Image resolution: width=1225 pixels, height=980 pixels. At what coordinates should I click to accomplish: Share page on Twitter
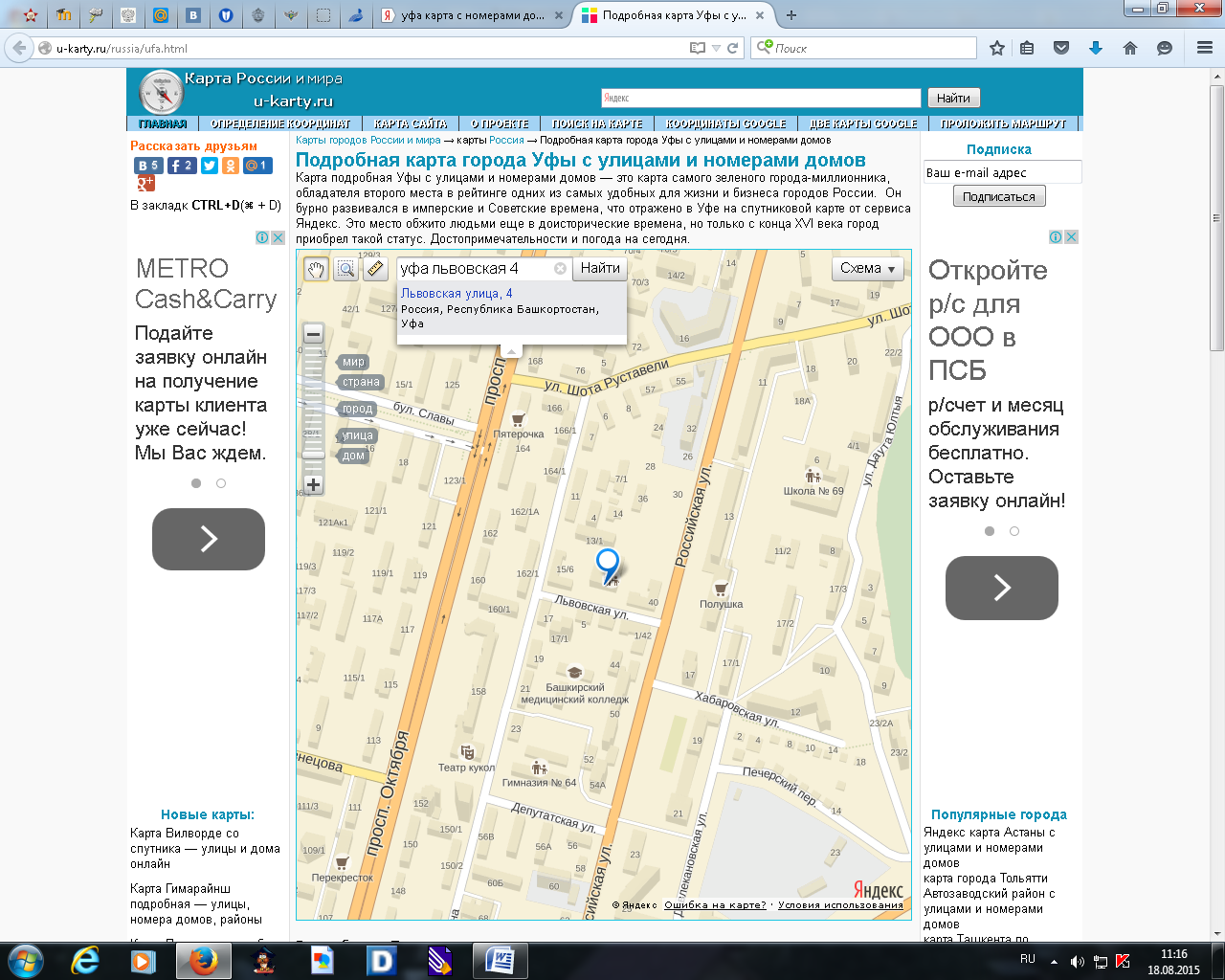pos(210,166)
